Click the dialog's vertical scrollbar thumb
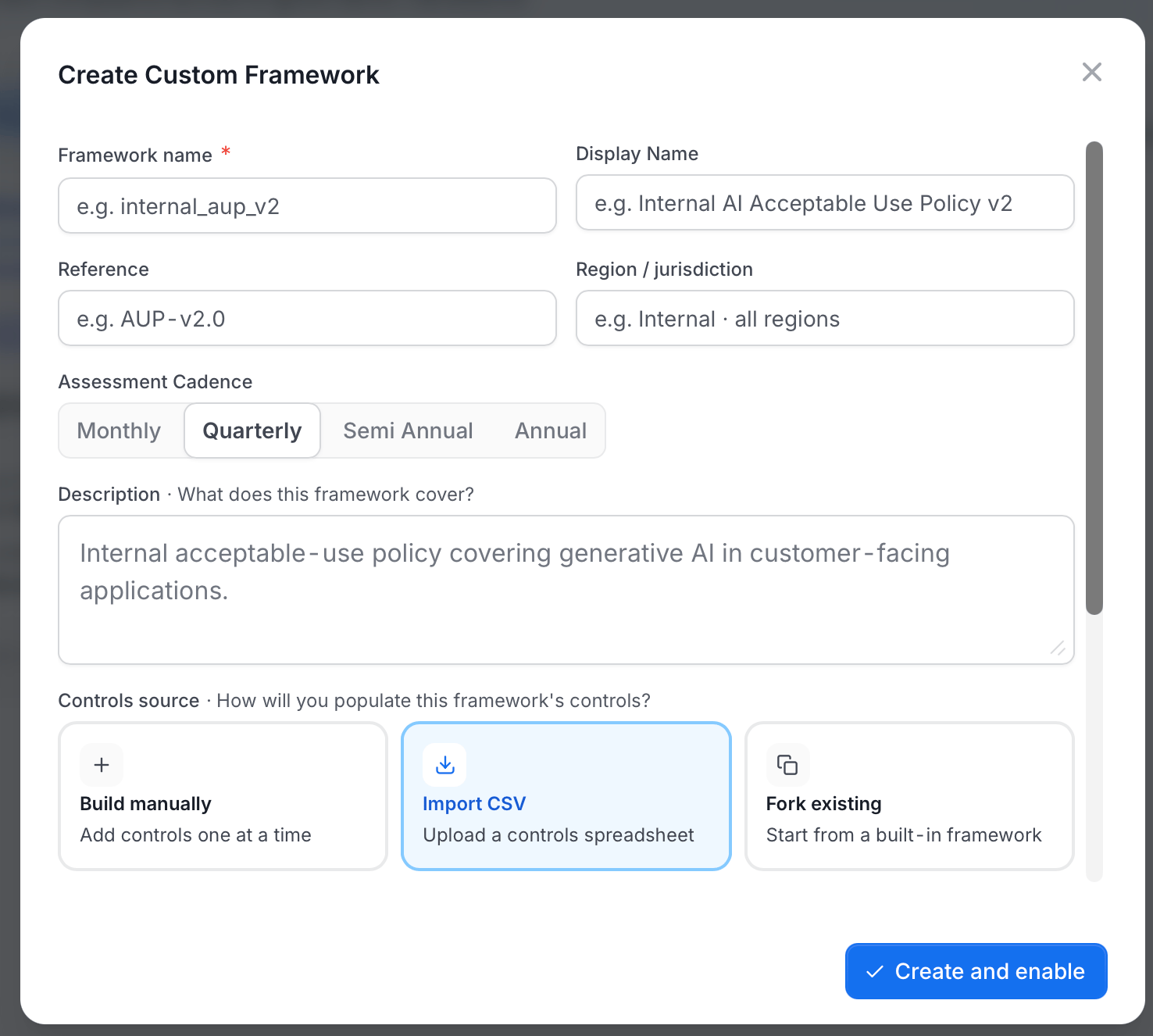Viewport: 1153px width, 1036px height. click(1094, 378)
